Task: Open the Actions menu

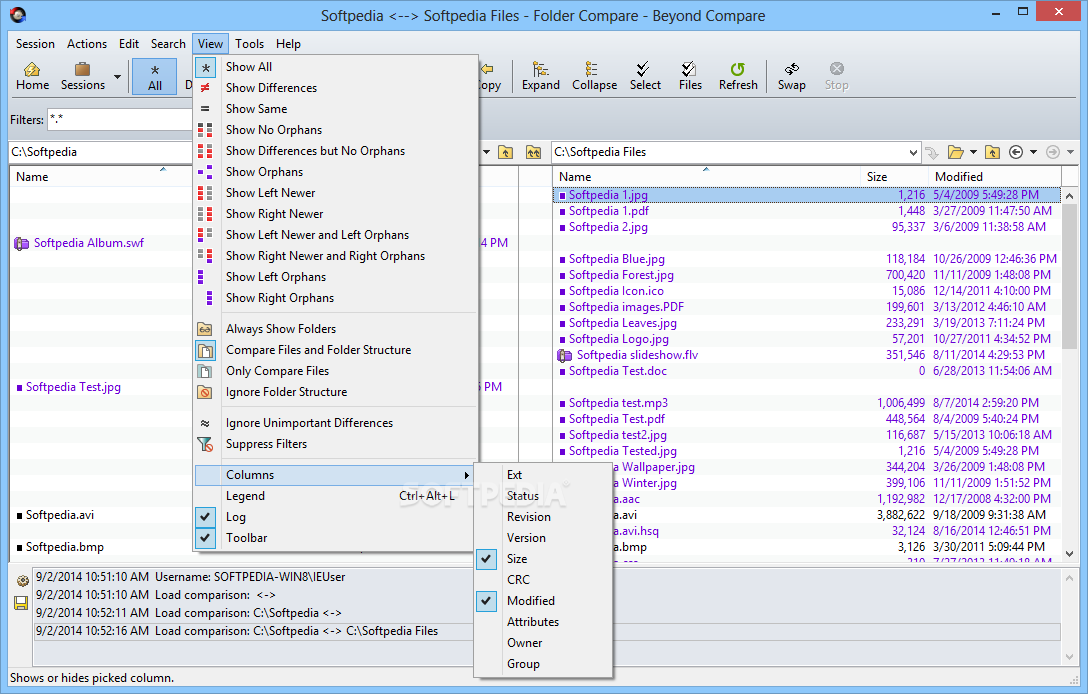Action: 87,44
